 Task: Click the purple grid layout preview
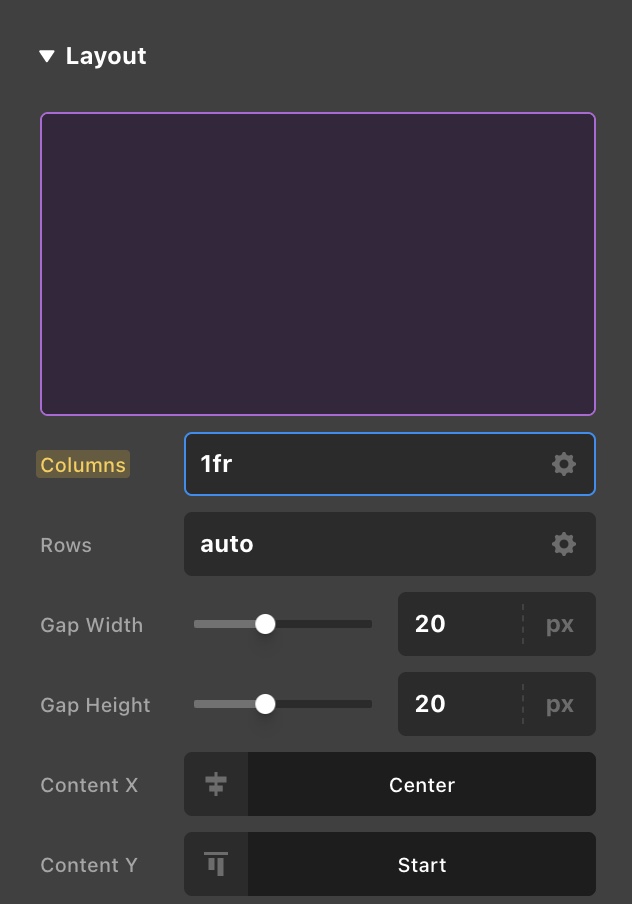coord(318,264)
